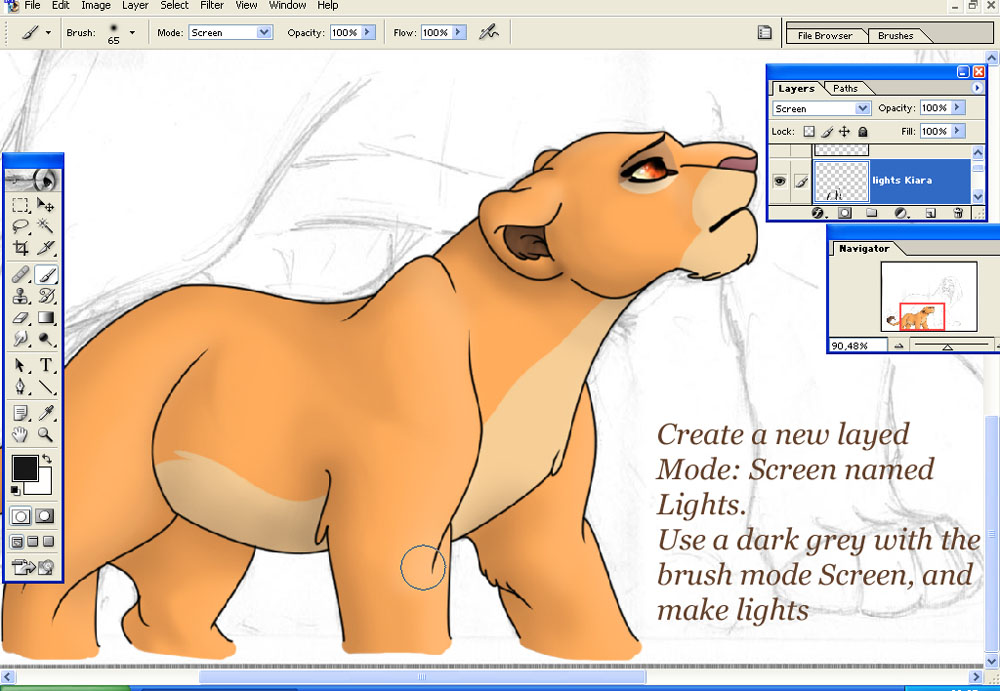This screenshot has height=691, width=1000.
Task: Expand the brush Opacity slider arrow
Action: 368,33
